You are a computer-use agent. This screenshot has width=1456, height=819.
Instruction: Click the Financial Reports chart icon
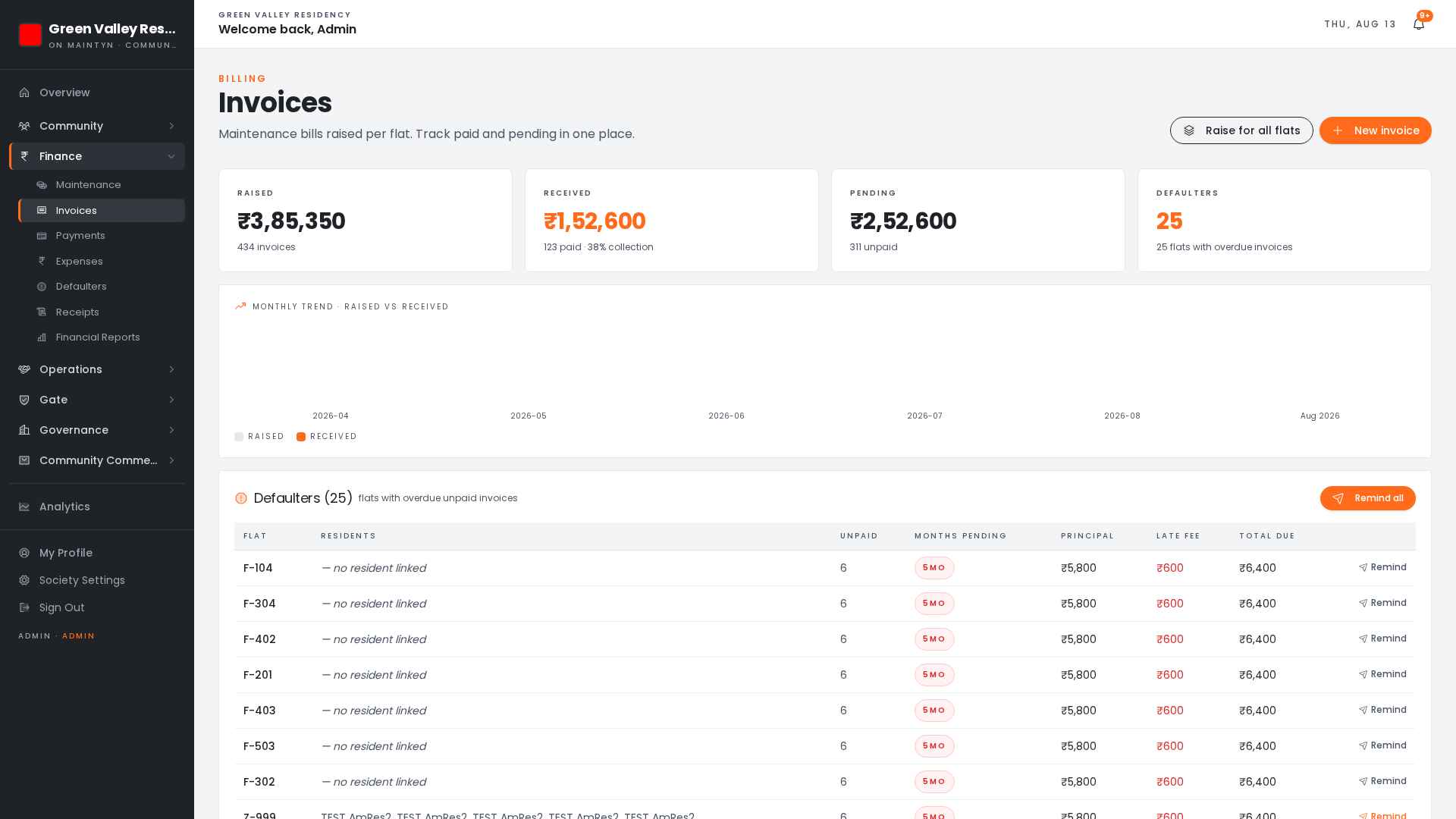tap(42, 337)
